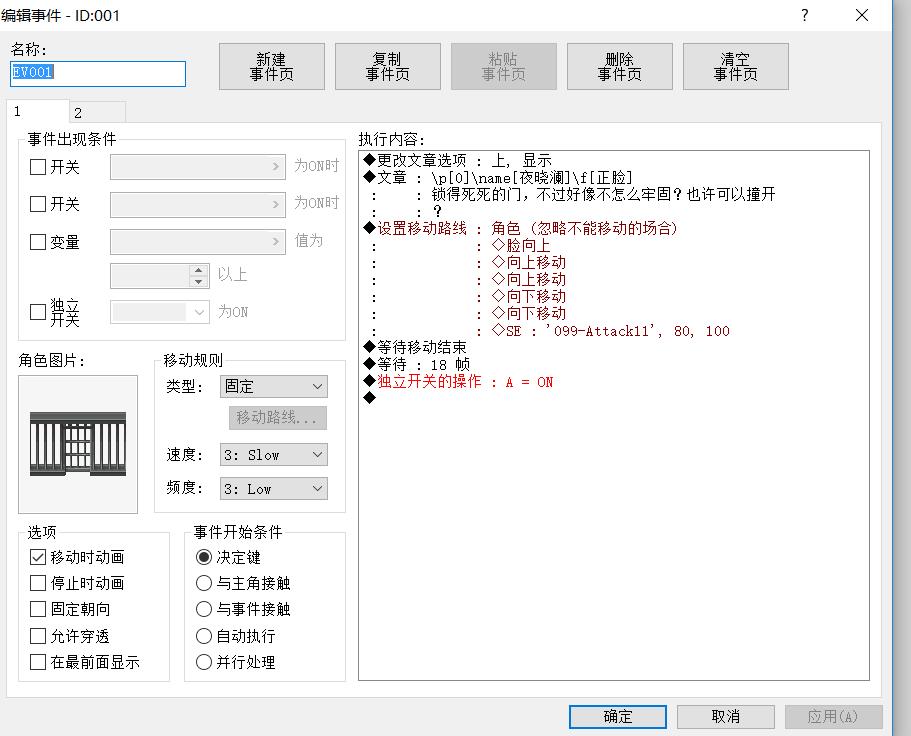Enable the 变量 condition checkbox

point(38,242)
